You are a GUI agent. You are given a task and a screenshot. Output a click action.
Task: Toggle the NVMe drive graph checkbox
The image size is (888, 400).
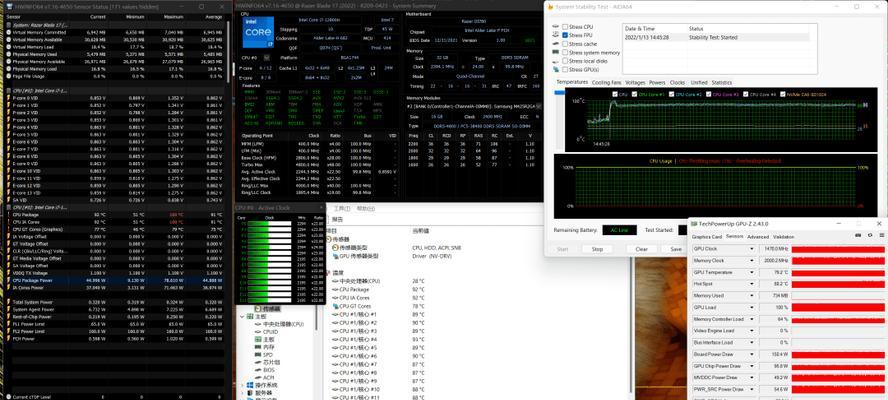[x=783, y=94]
